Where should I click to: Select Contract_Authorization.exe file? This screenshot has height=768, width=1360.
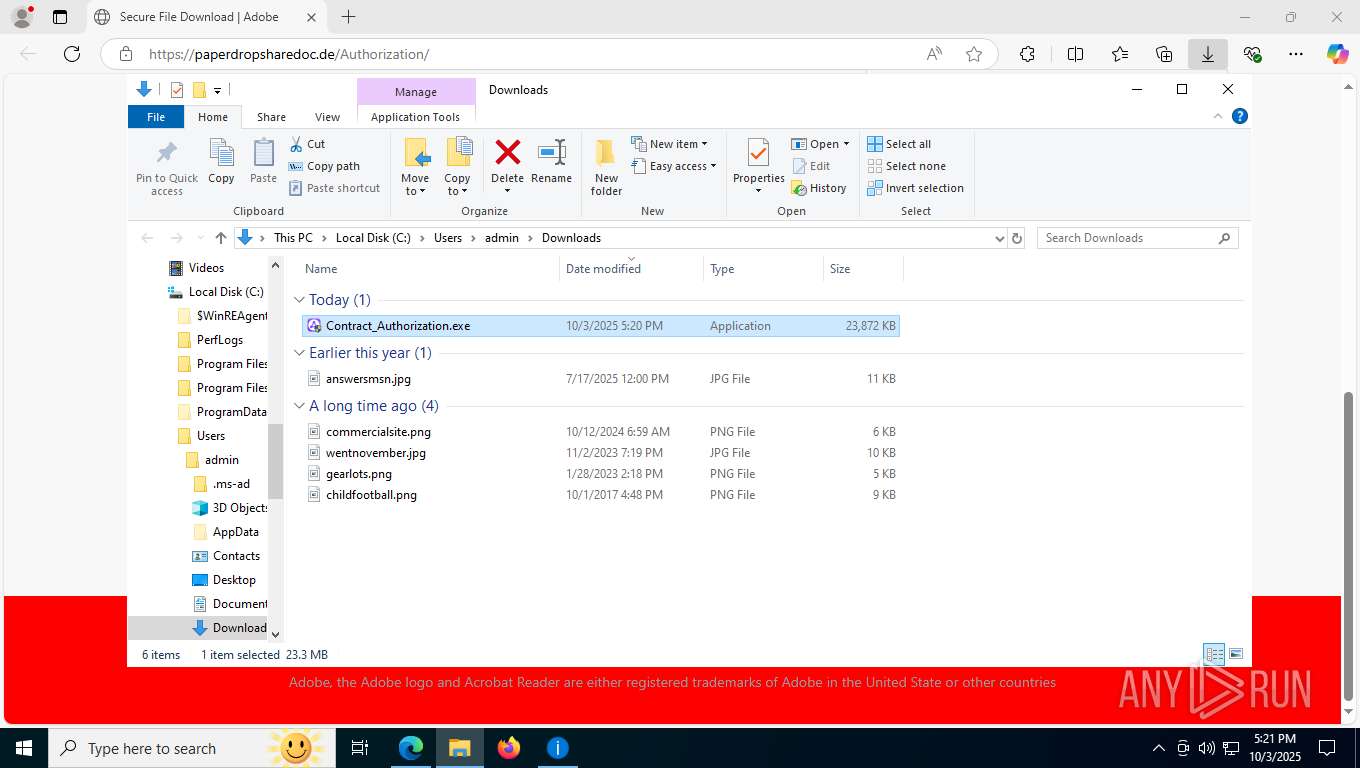[600, 326]
